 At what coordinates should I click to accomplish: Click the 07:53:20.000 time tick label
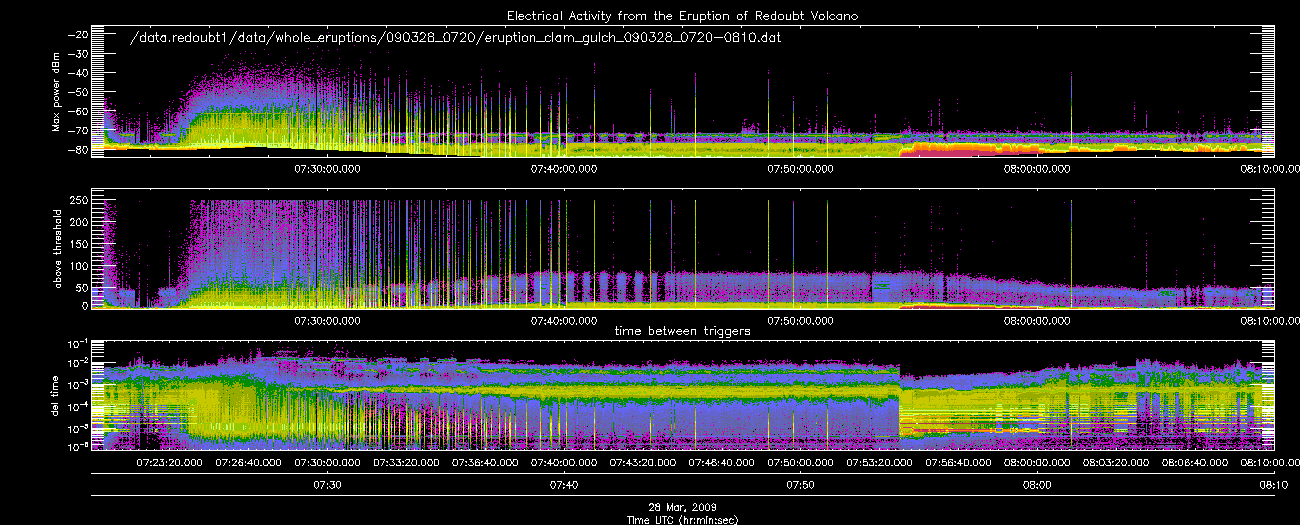(x=880, y=464)
